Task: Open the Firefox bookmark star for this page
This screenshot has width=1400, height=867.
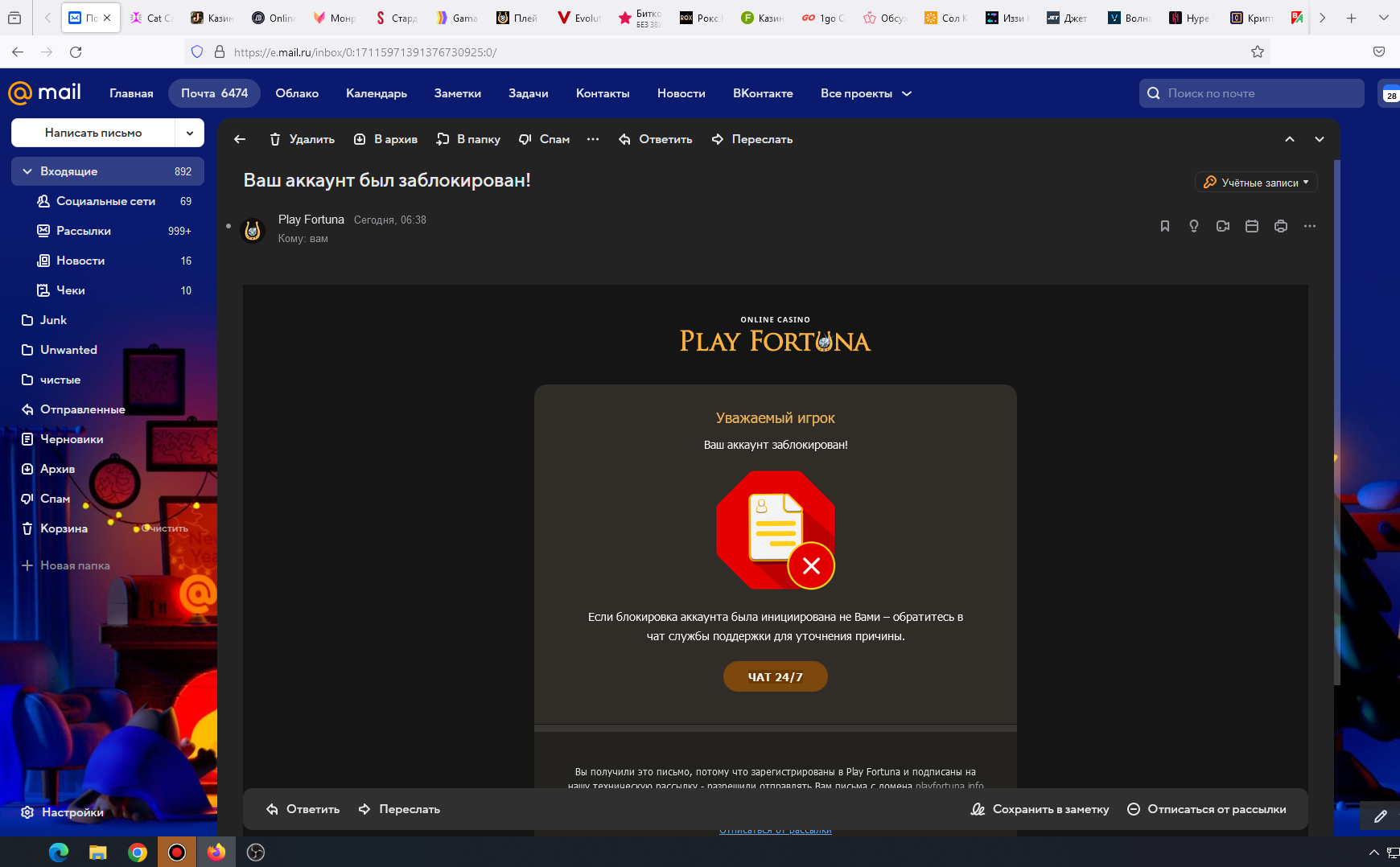Action: [1257, 52]
